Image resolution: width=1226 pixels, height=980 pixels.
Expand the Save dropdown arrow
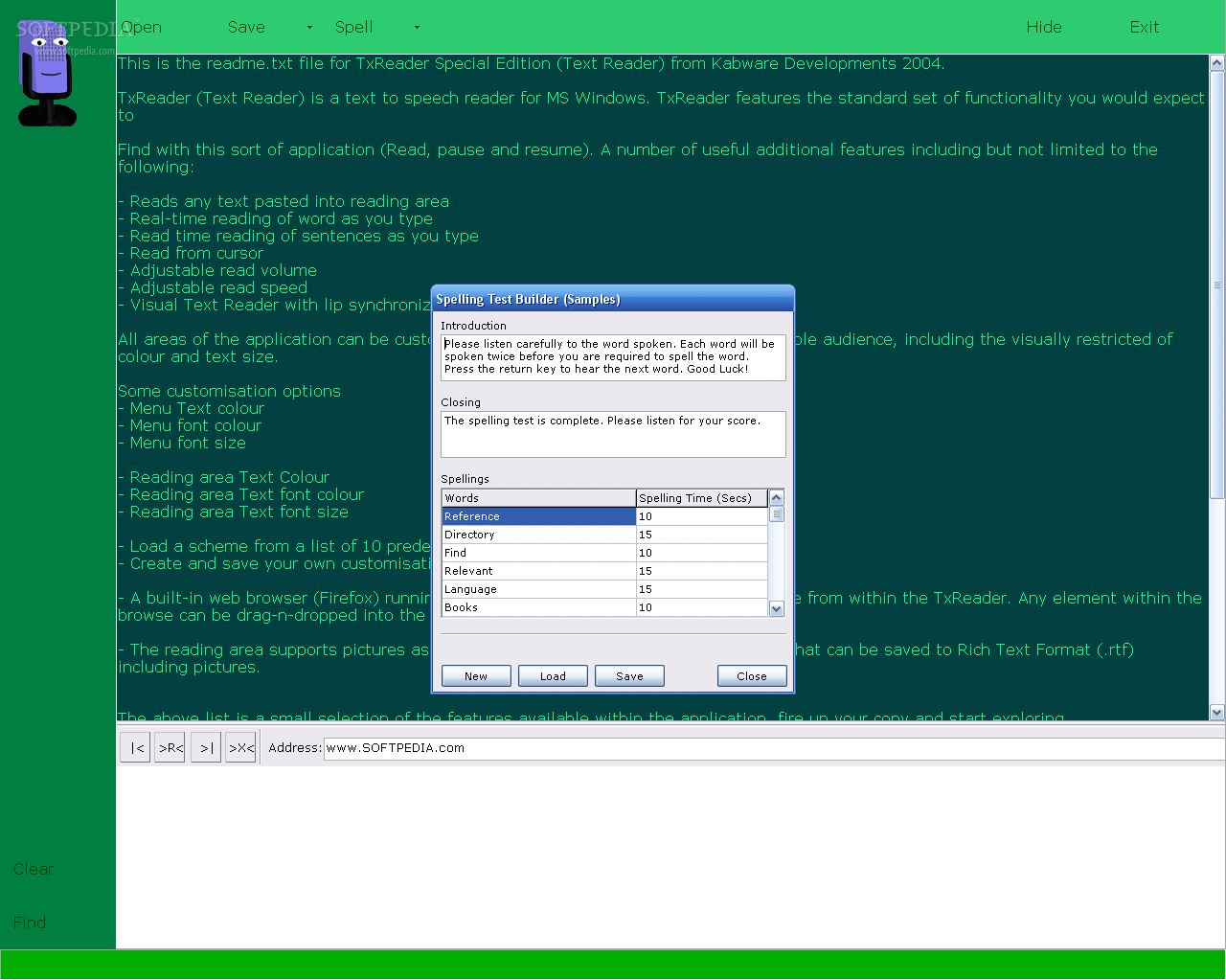[309, 28]
